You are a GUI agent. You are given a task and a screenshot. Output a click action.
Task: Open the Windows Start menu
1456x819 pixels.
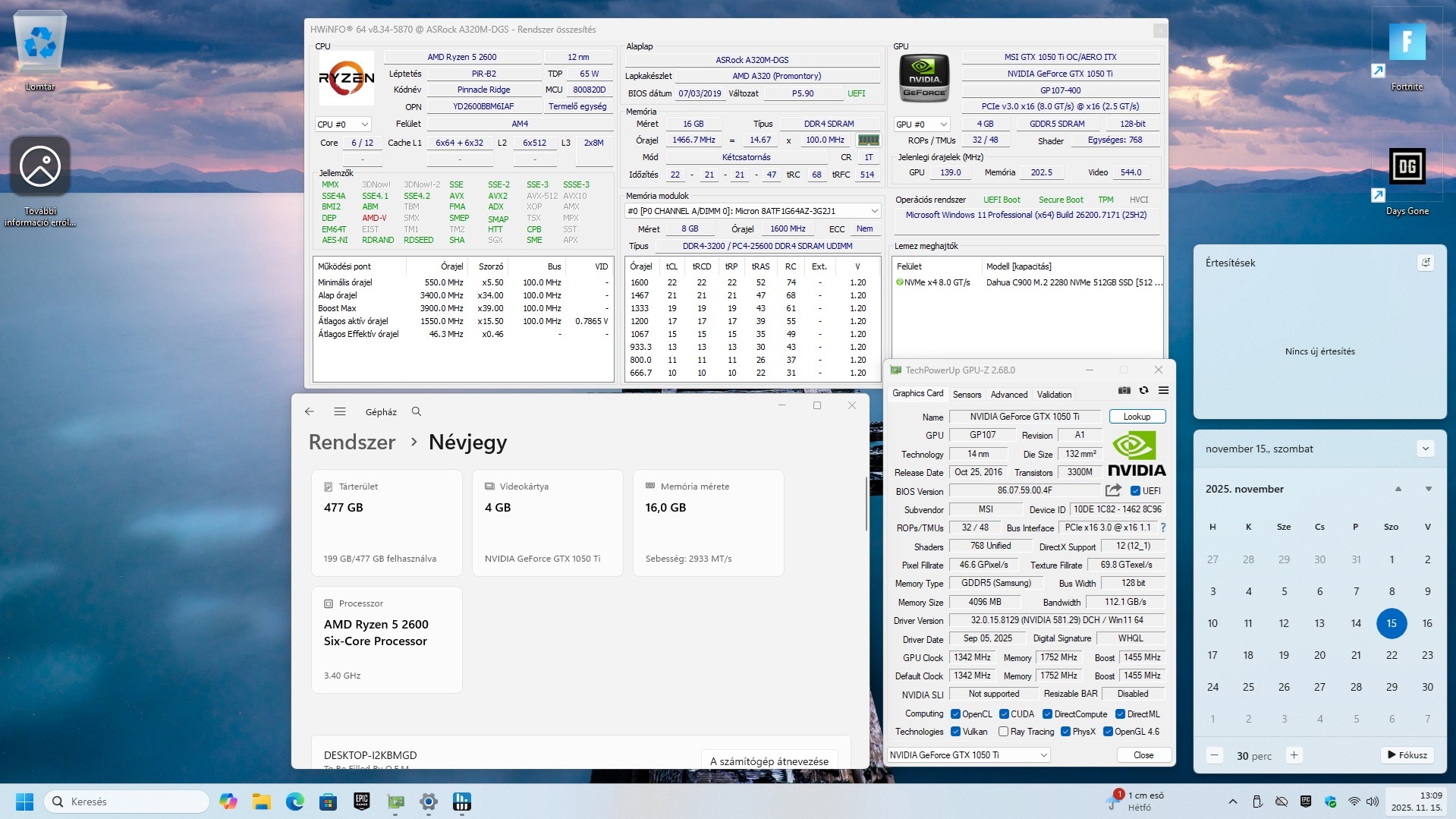point(25,802)
